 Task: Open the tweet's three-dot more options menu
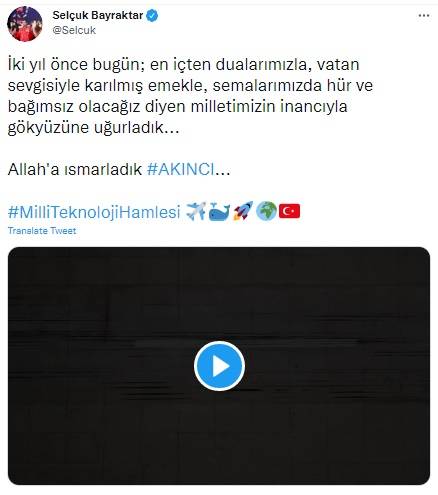click(x=423, y=16)
